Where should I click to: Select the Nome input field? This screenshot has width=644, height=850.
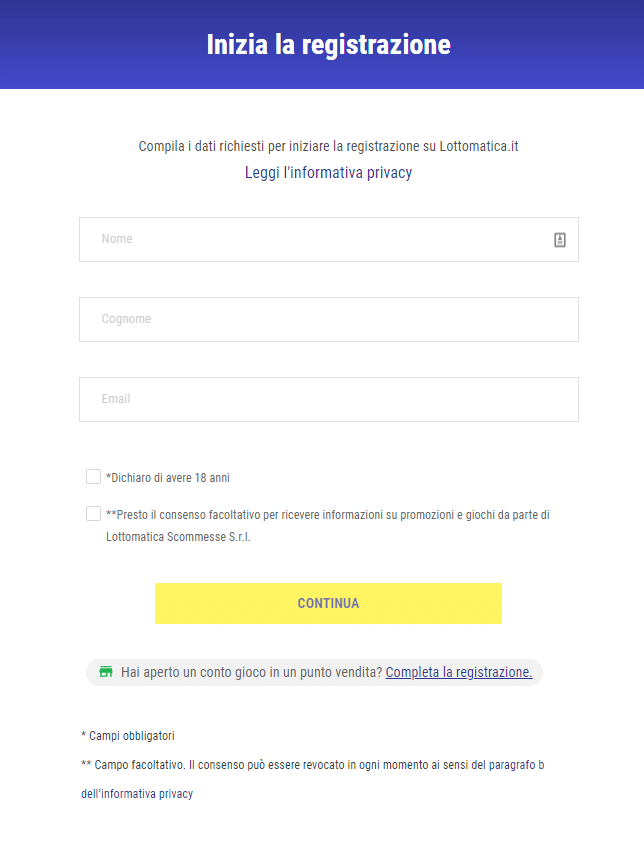coord(300,239)
